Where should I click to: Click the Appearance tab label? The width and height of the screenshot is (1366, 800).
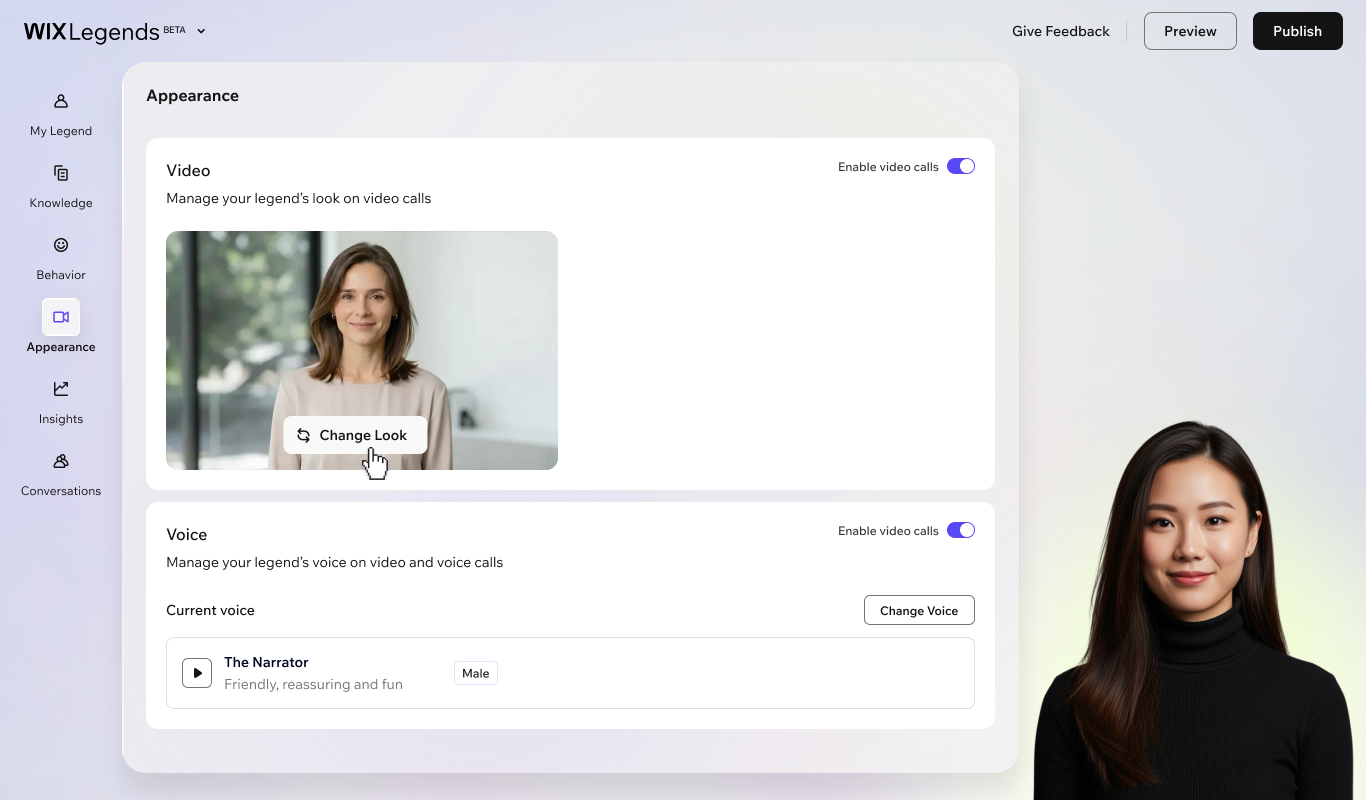(x=61, y=347)
